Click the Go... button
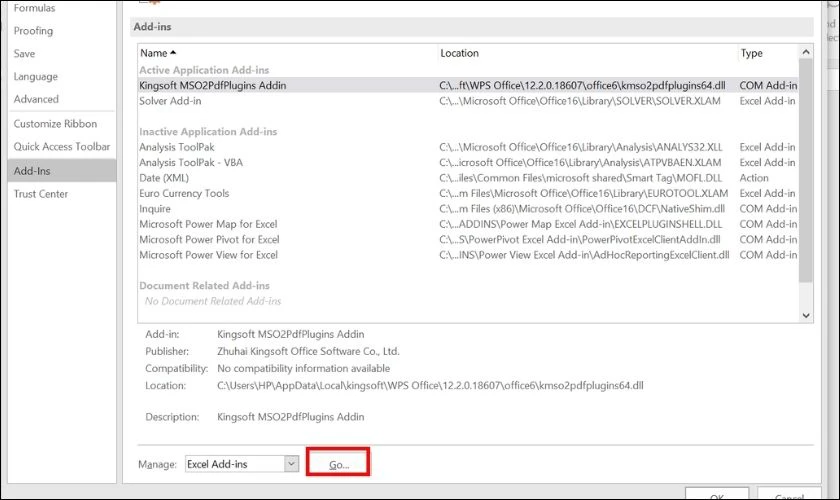This screenshot has height=500, width=840. 338,462
